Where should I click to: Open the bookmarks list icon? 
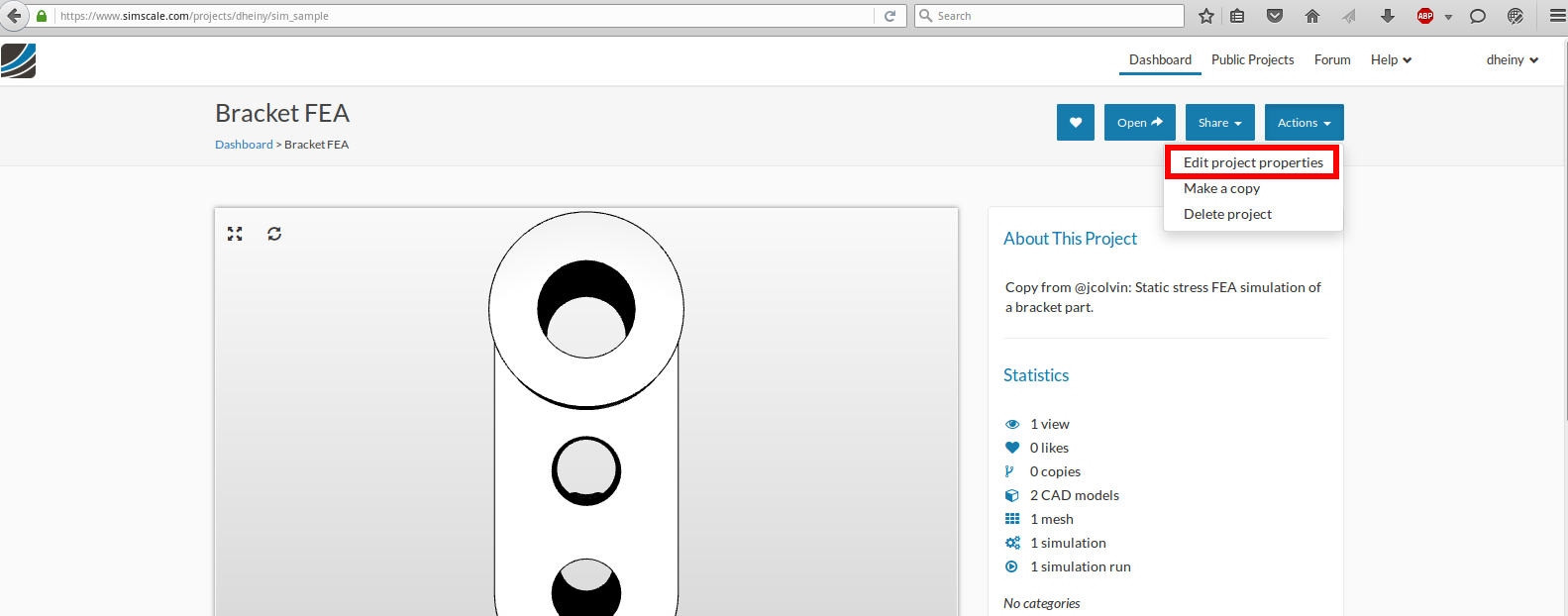1238,16
